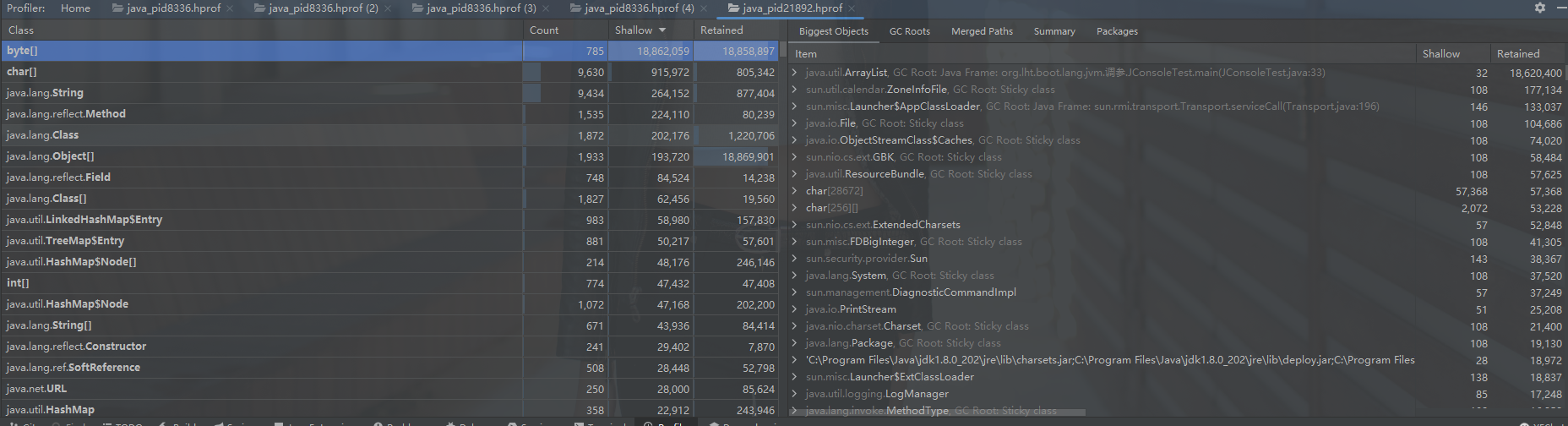This screenshot has height=426, width=1568.
Task: Switch to the GC Roots tab
Action: pos(909,31)
